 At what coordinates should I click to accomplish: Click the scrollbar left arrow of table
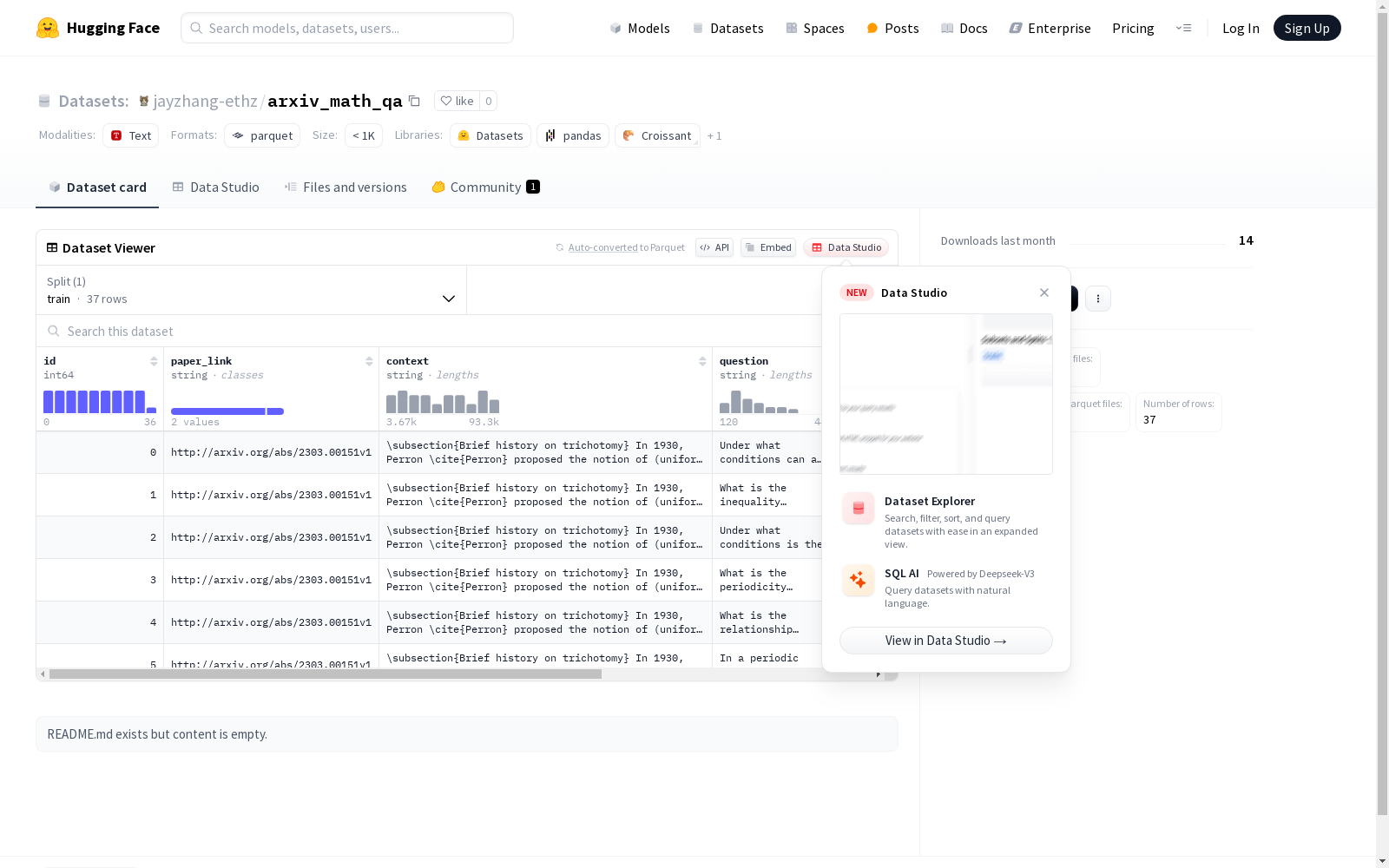pos(43,674)
